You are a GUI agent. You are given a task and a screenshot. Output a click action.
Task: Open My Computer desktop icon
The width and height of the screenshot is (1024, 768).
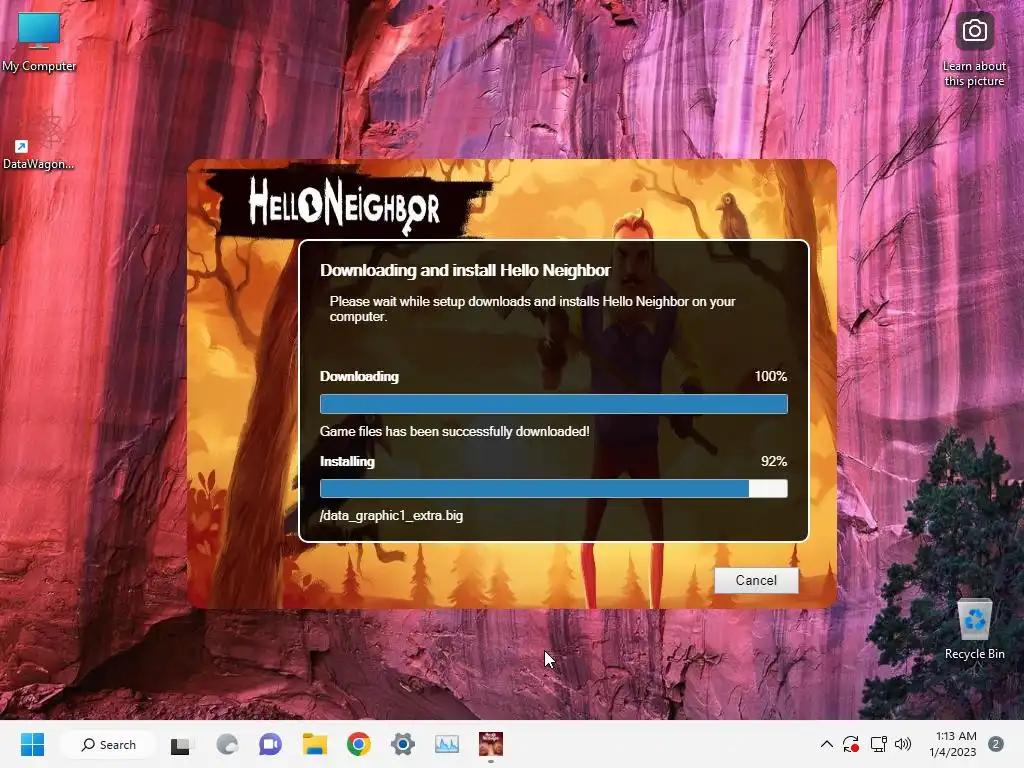pos(39,42)
